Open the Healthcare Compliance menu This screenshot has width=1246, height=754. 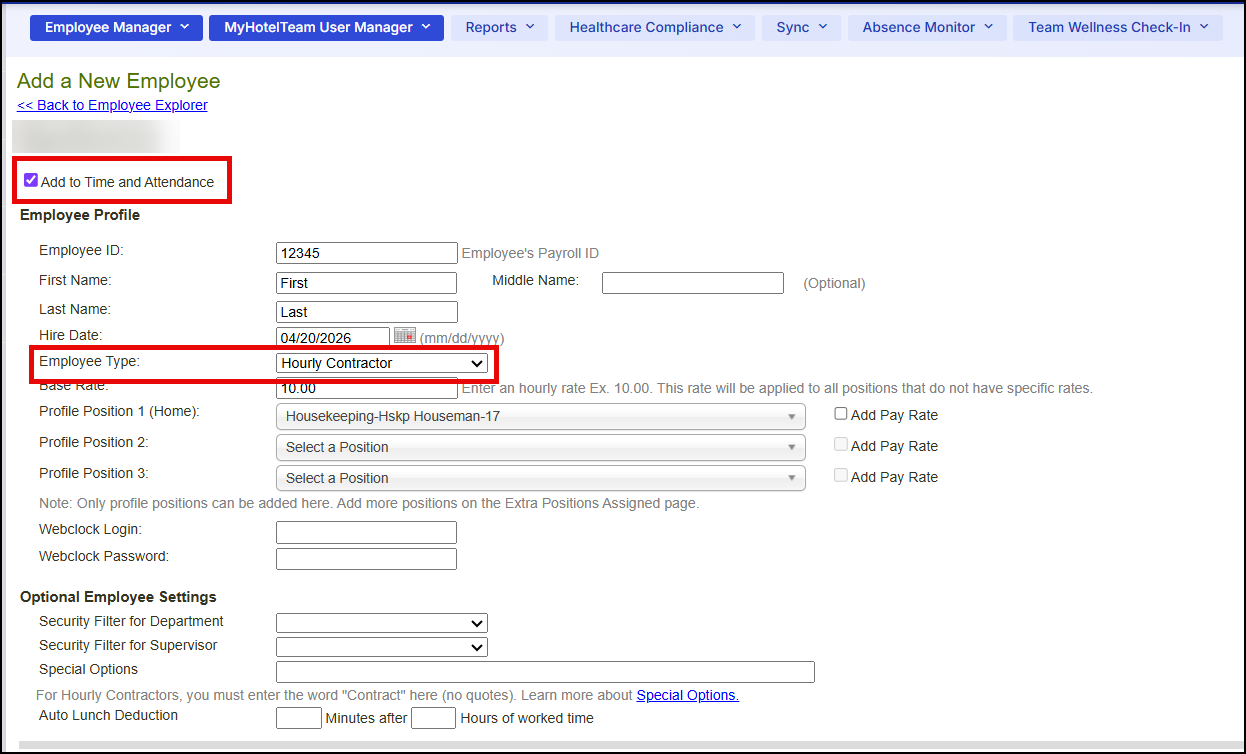point(655,27)
